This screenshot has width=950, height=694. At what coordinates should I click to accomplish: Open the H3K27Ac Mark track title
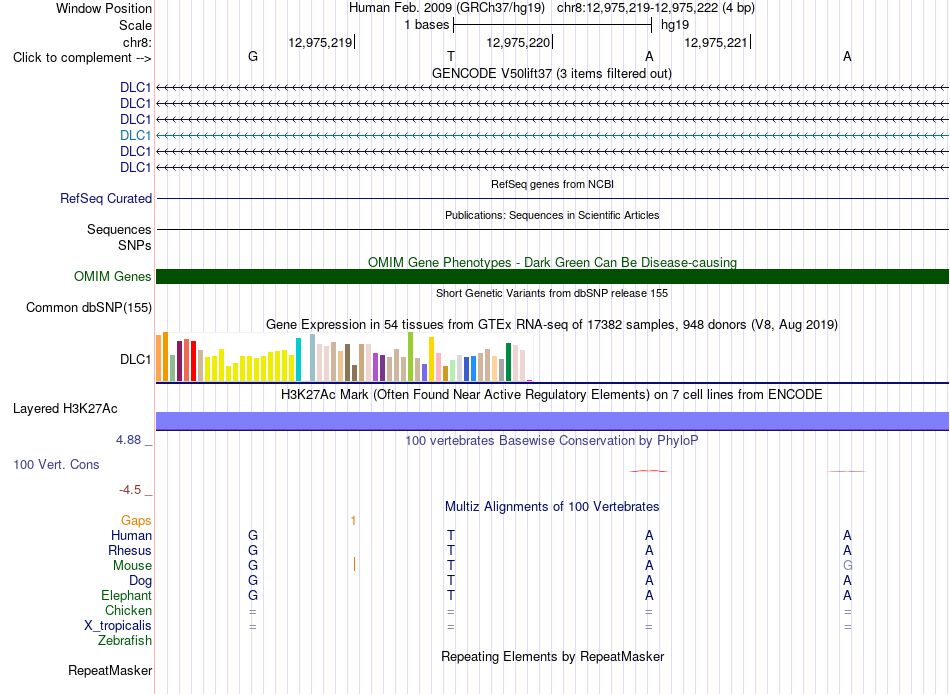(x=551, y=395)
